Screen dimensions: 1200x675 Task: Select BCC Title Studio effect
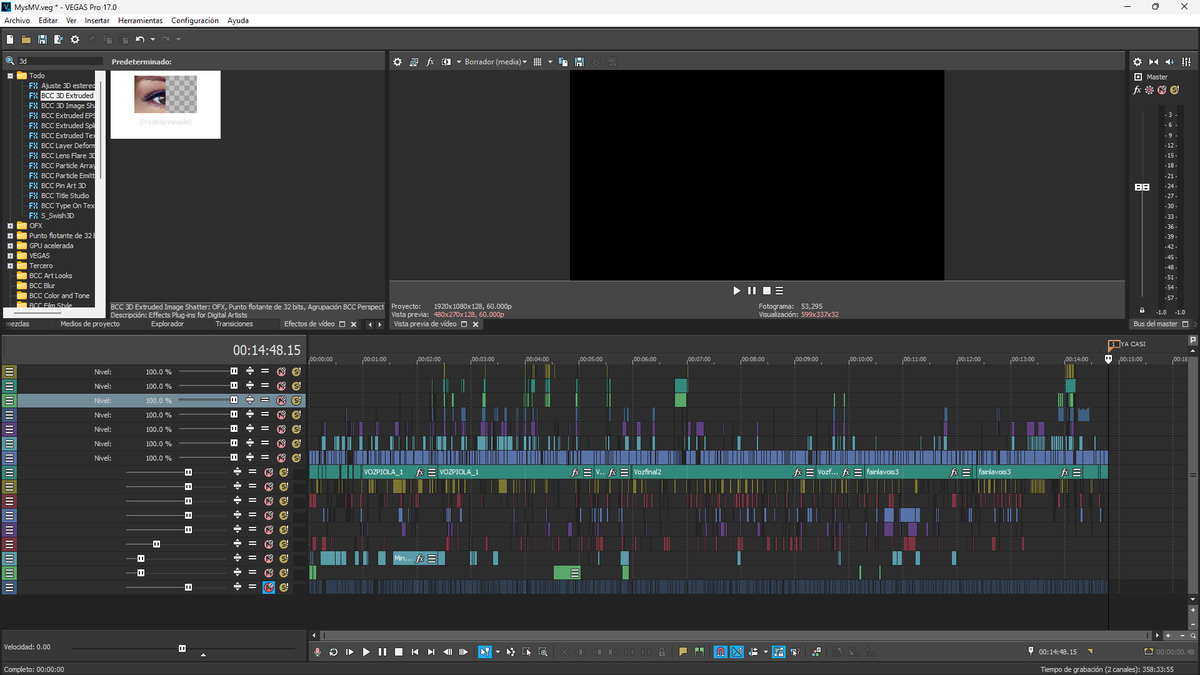pos(64,195)
